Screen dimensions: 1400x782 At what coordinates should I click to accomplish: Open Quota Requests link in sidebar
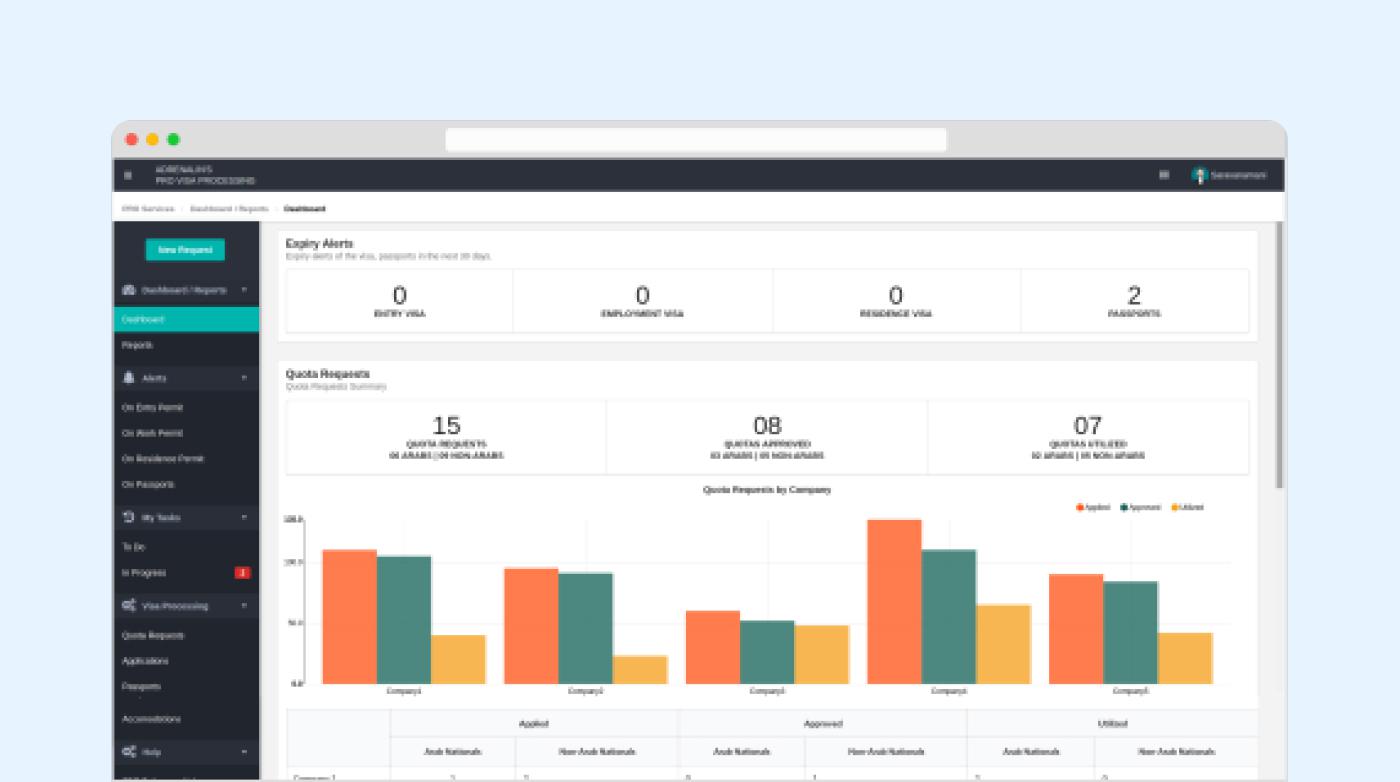(153, 635)
